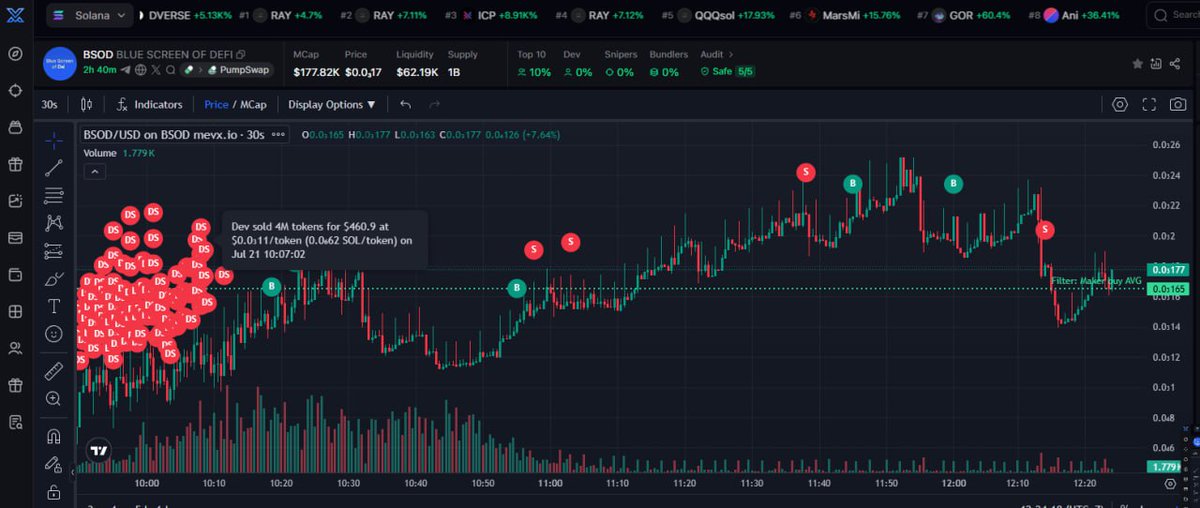Open the 30s timeframe selector
Screen dimensions: 1200x508
pos(49,104)
